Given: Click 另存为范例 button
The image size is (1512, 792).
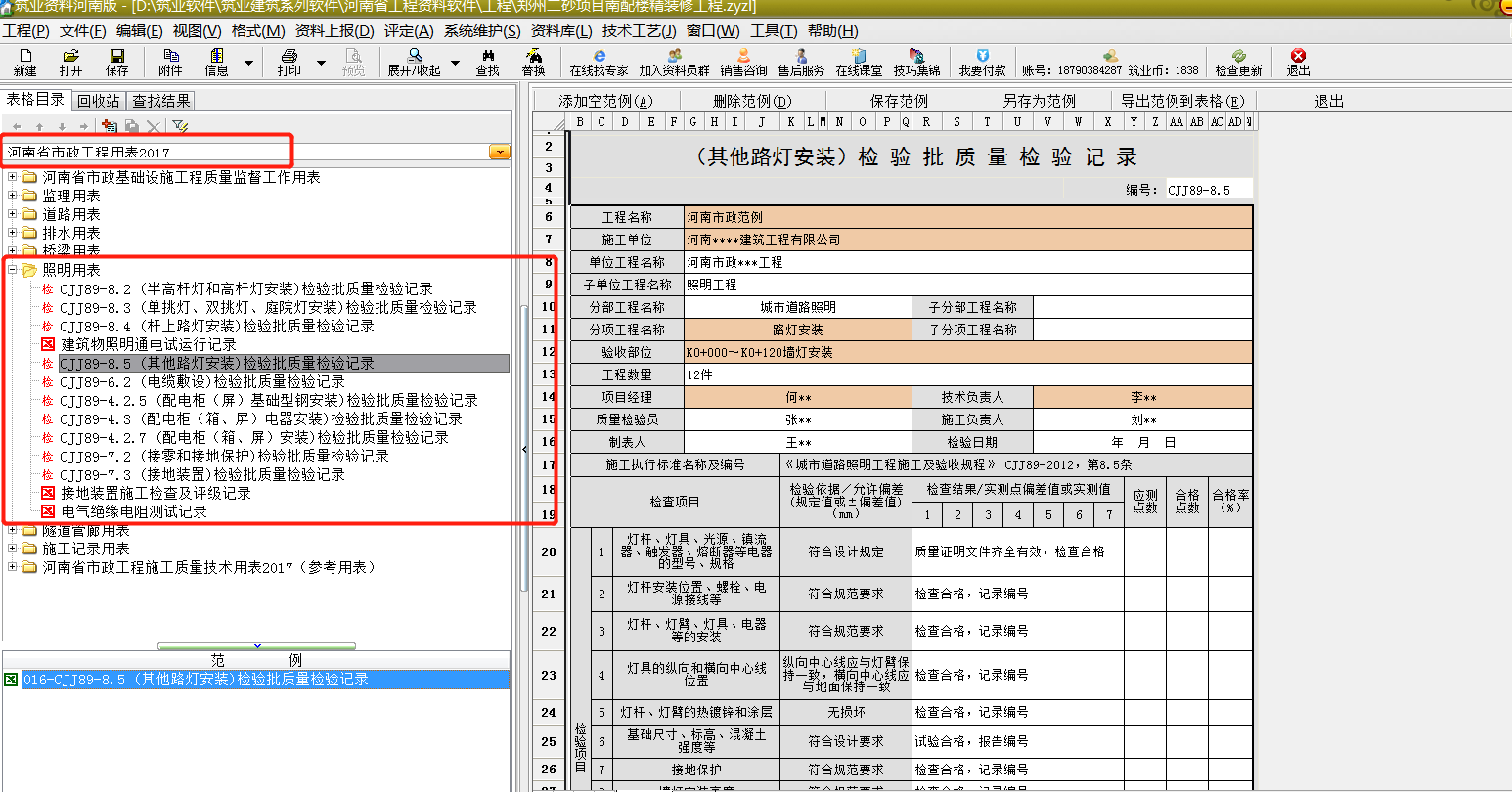Looking at the screenshot, I should click(1040, 101).
